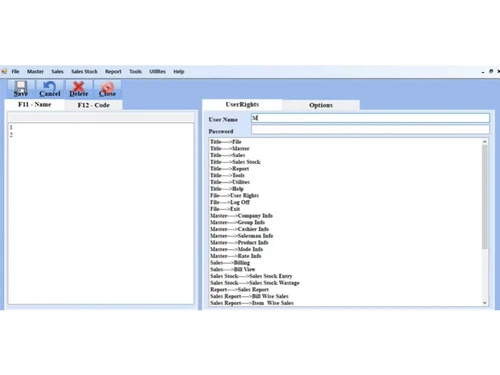Select the Title---->Utilites entry
The image size is (500, 375).
230,182
